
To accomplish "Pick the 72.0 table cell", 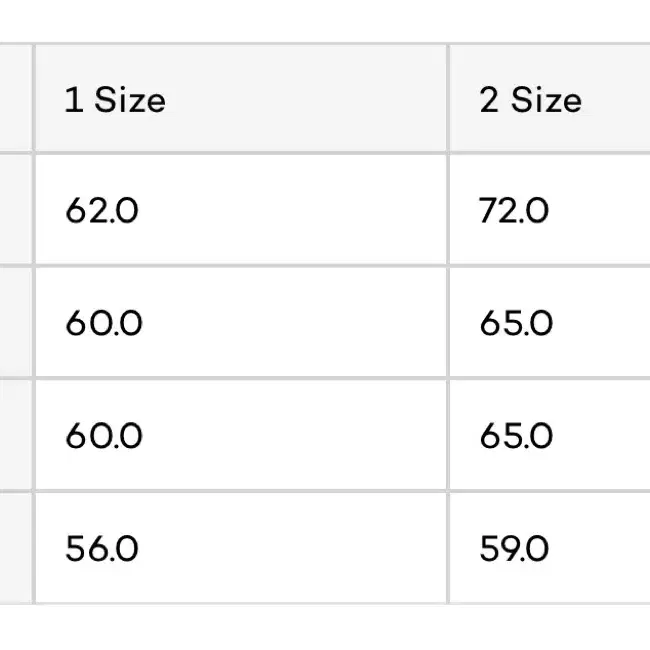I will click(550, 210).
